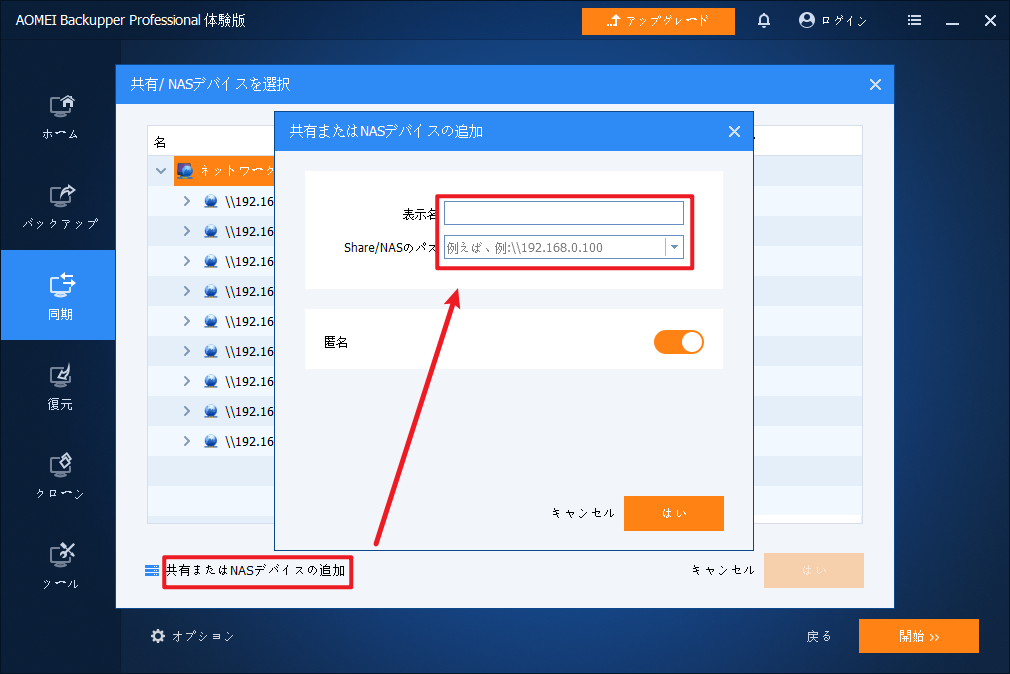Confirm with orange はい in add-device dialog
Screen dimensions: 1010x674
(674, 514)
